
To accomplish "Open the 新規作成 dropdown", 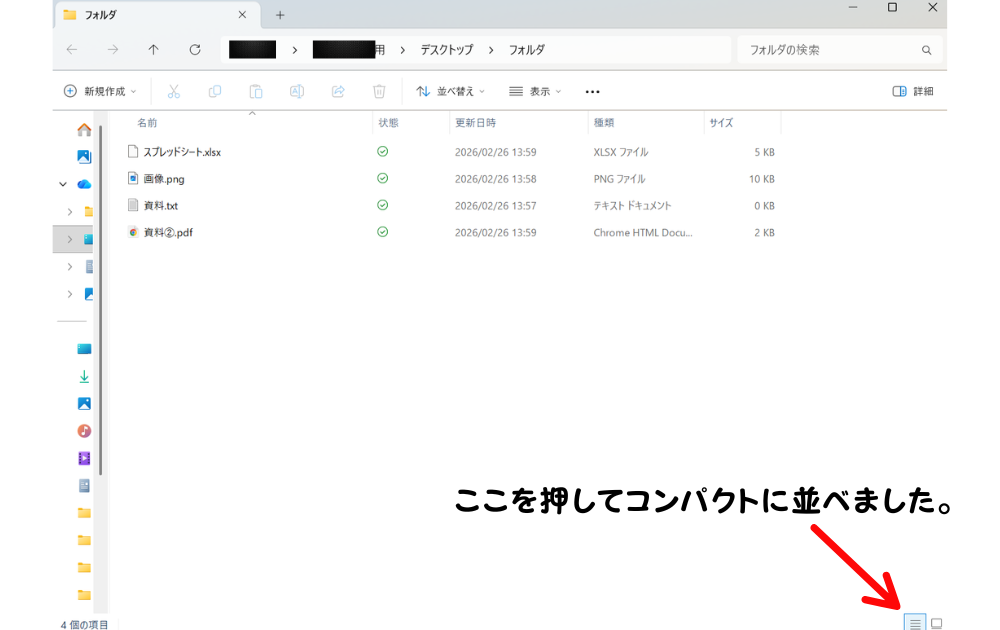I will click(x=100, y=91).
